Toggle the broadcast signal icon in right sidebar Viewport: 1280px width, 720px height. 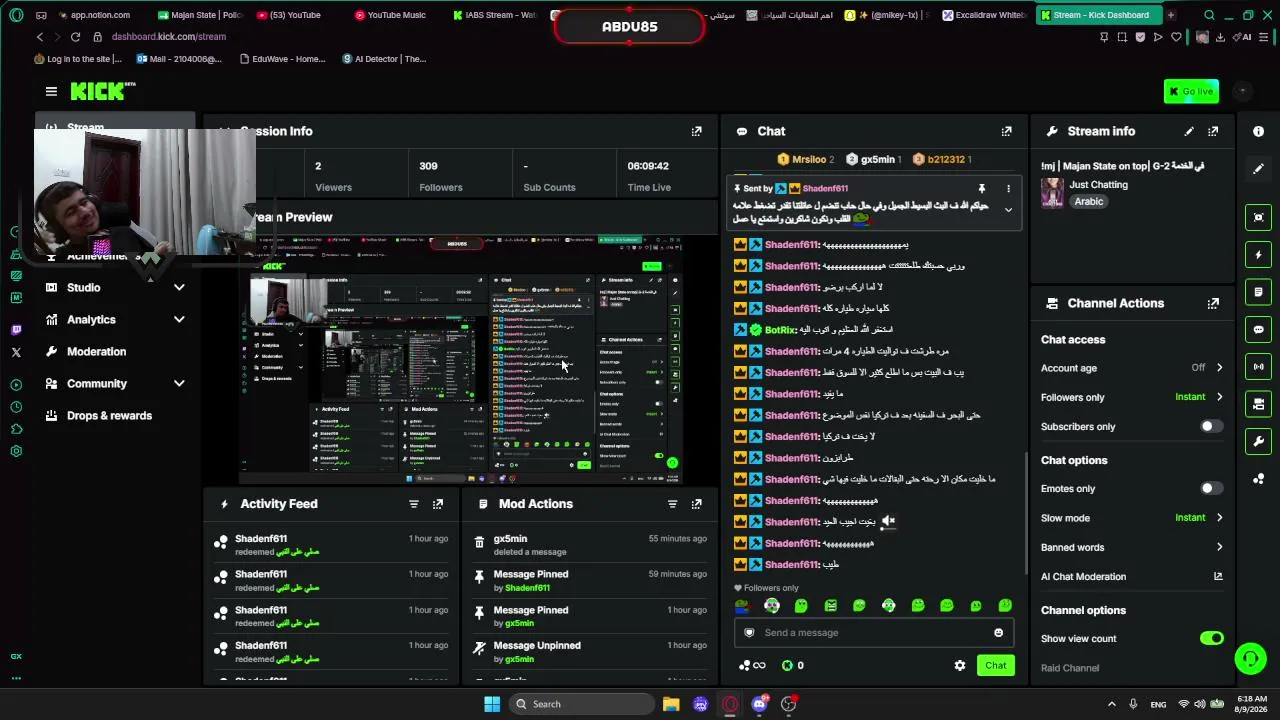pyautogui.click(x=1258, y=366)
